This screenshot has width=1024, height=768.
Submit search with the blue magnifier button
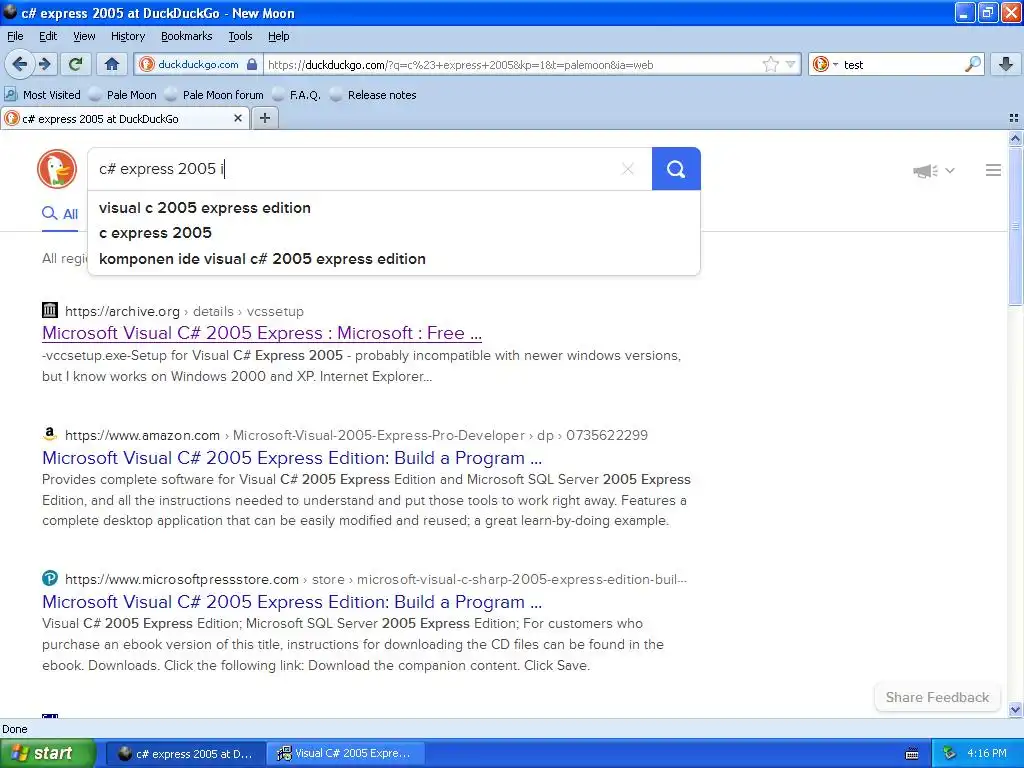676,169
